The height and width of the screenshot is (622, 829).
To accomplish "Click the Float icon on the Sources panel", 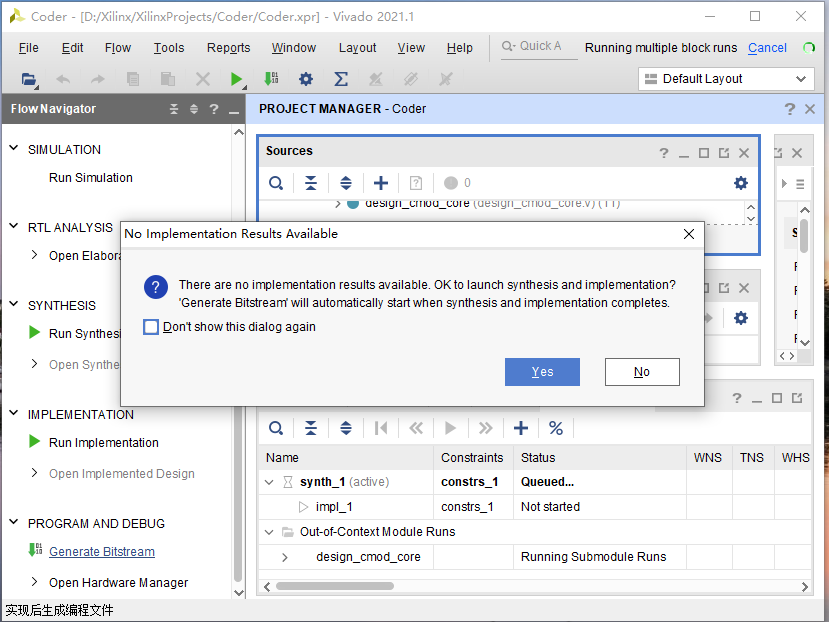I will (724, 153).
